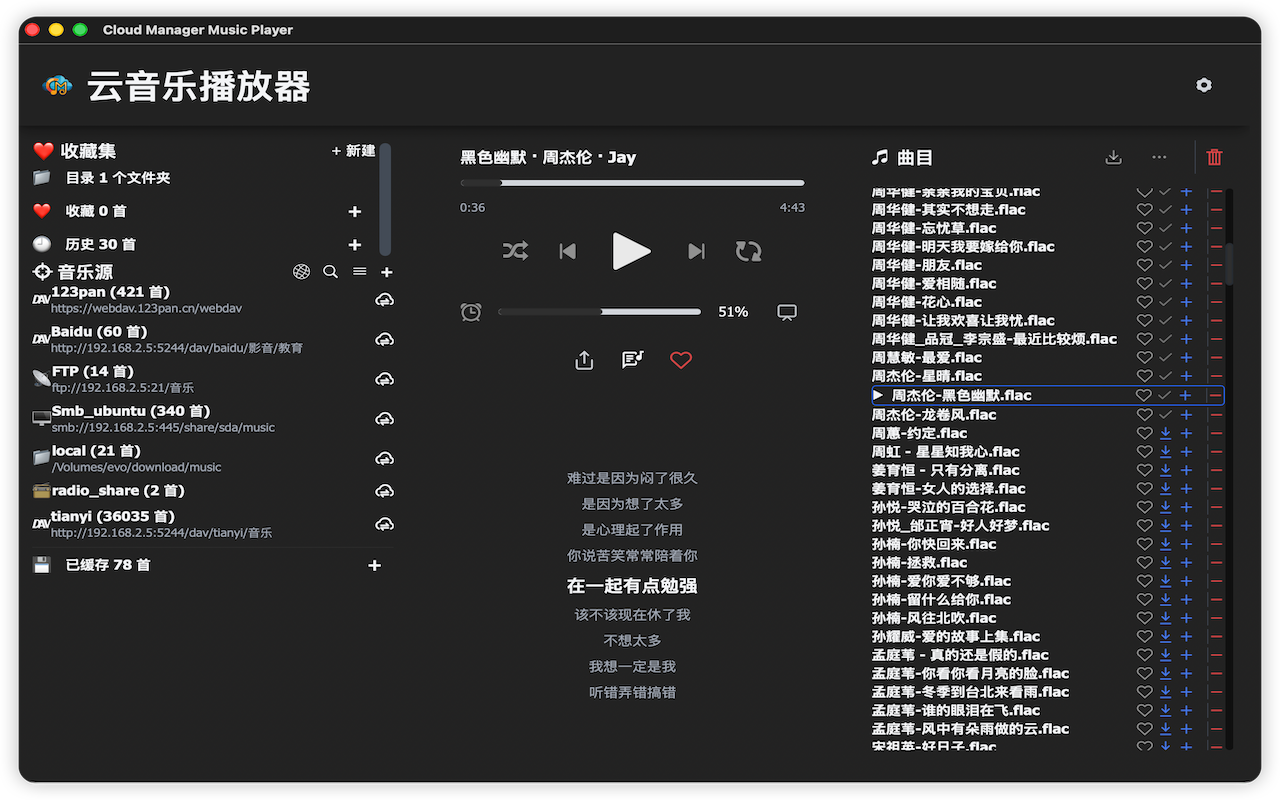
Task: Jump to lyric line 在一起有点勉强
Action: click(x=632, y=586)
